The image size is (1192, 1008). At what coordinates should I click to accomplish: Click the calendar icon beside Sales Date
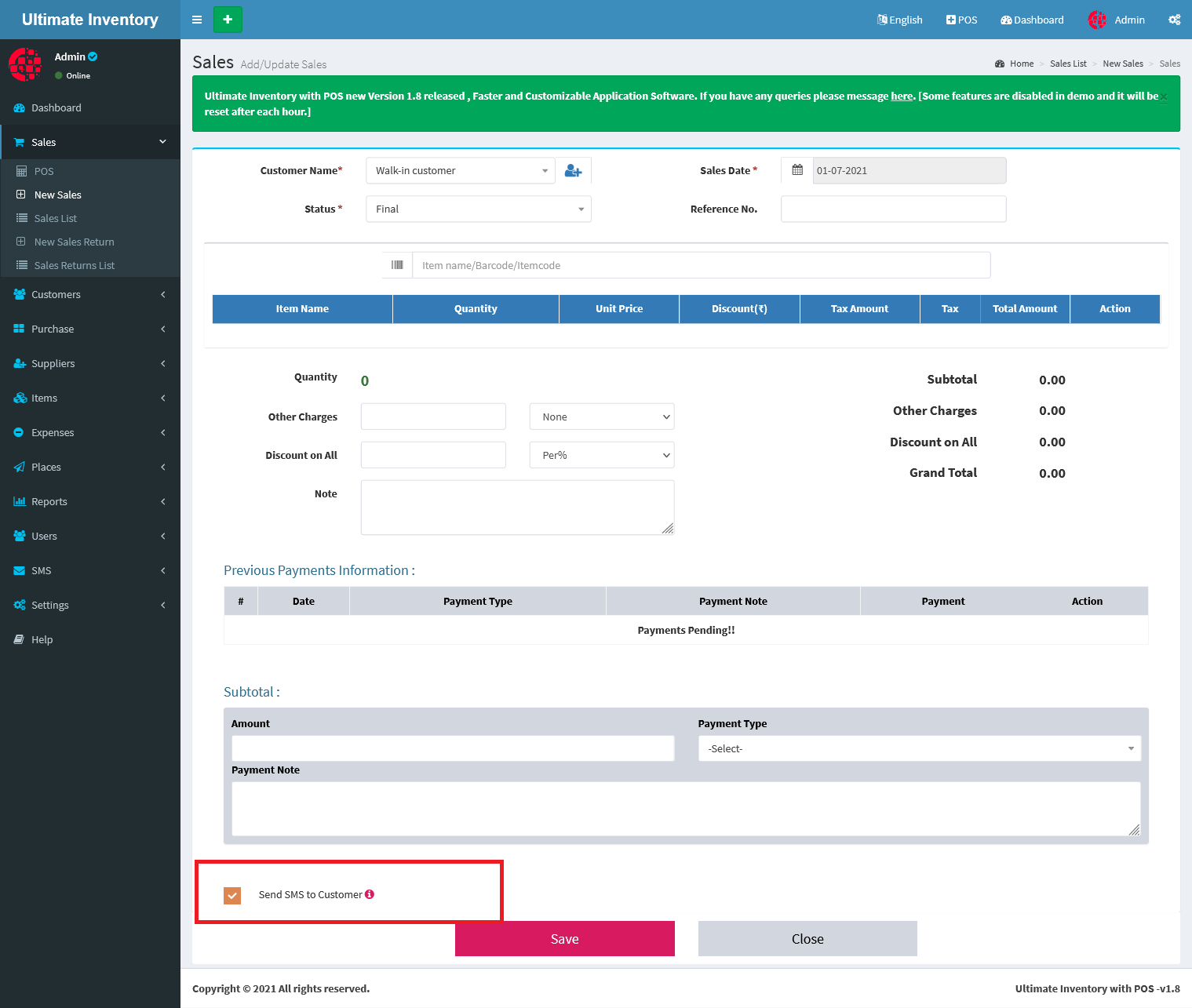click(x=797, y=170)
